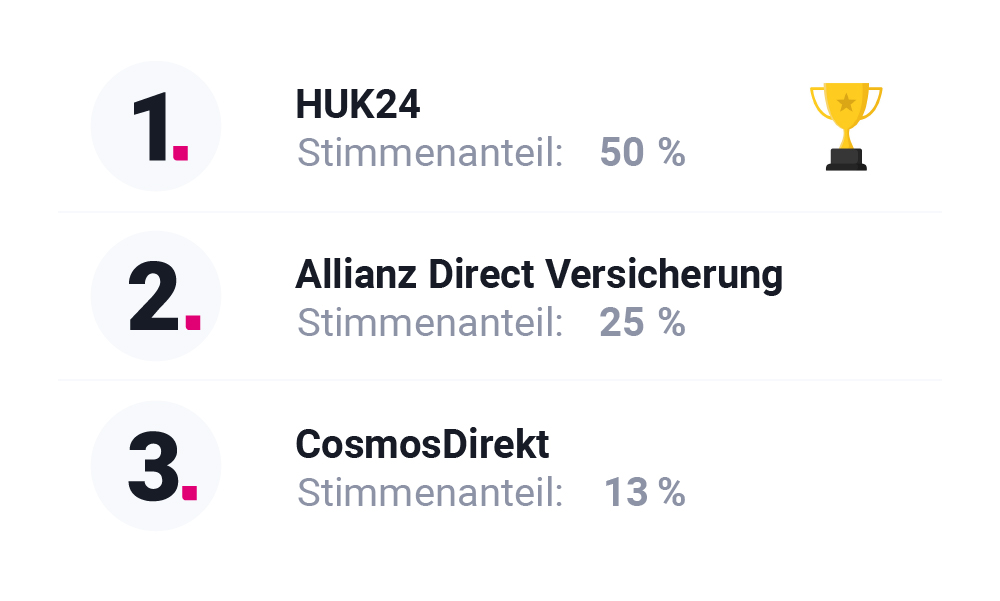Click the 50 % vote share value
Screen dimensions: 1000x601
pyautogui.click(x=642, y=152)
